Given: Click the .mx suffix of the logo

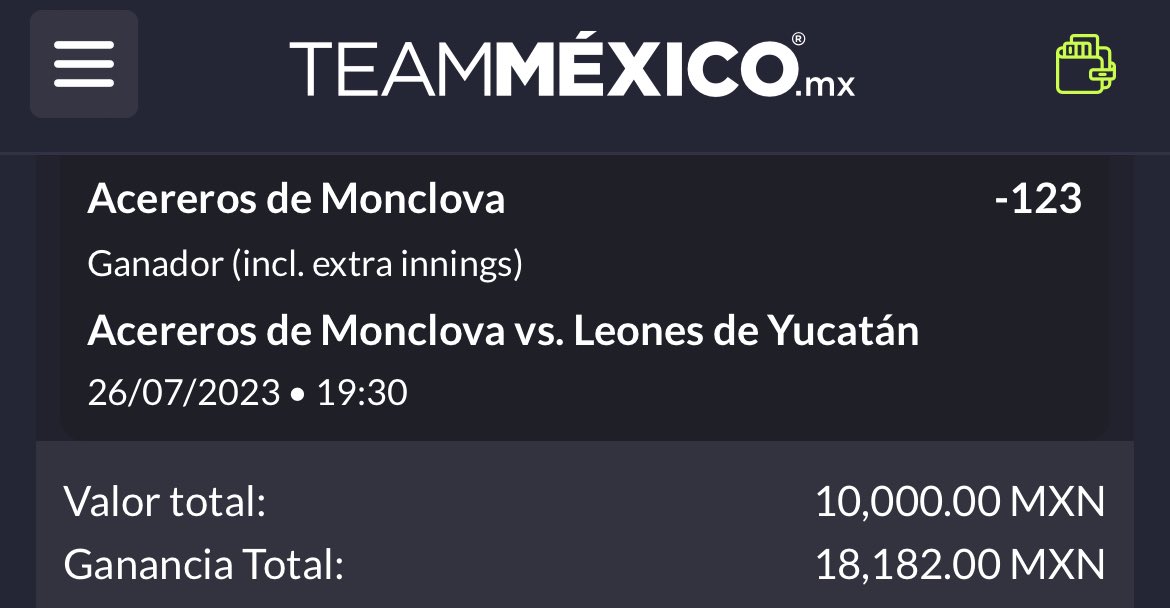Looking at the screenshot, I should click(825, 85).
